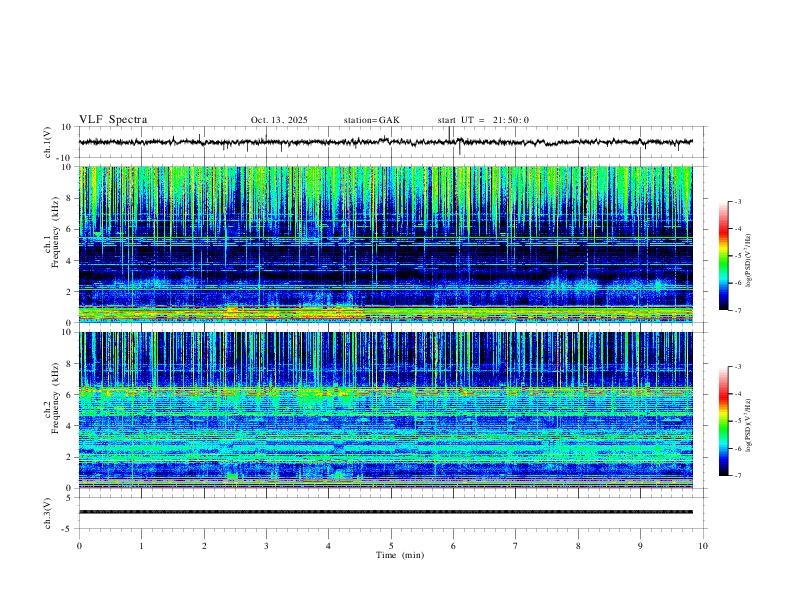Click the "station=GAK" label
This screenshot has height=612, width=792.
coord(371,120)
